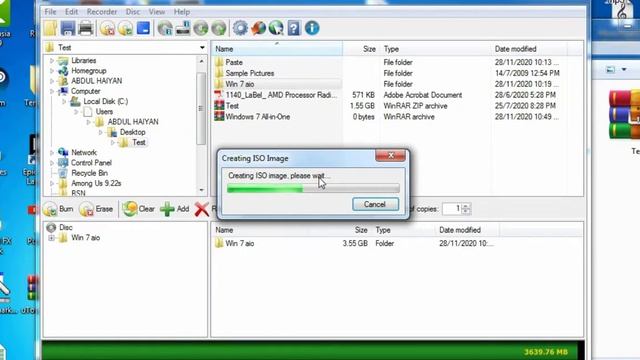Click the blue square toolbar icon
The width and height of the screenshot is (640, 360).
click(143, 28)
